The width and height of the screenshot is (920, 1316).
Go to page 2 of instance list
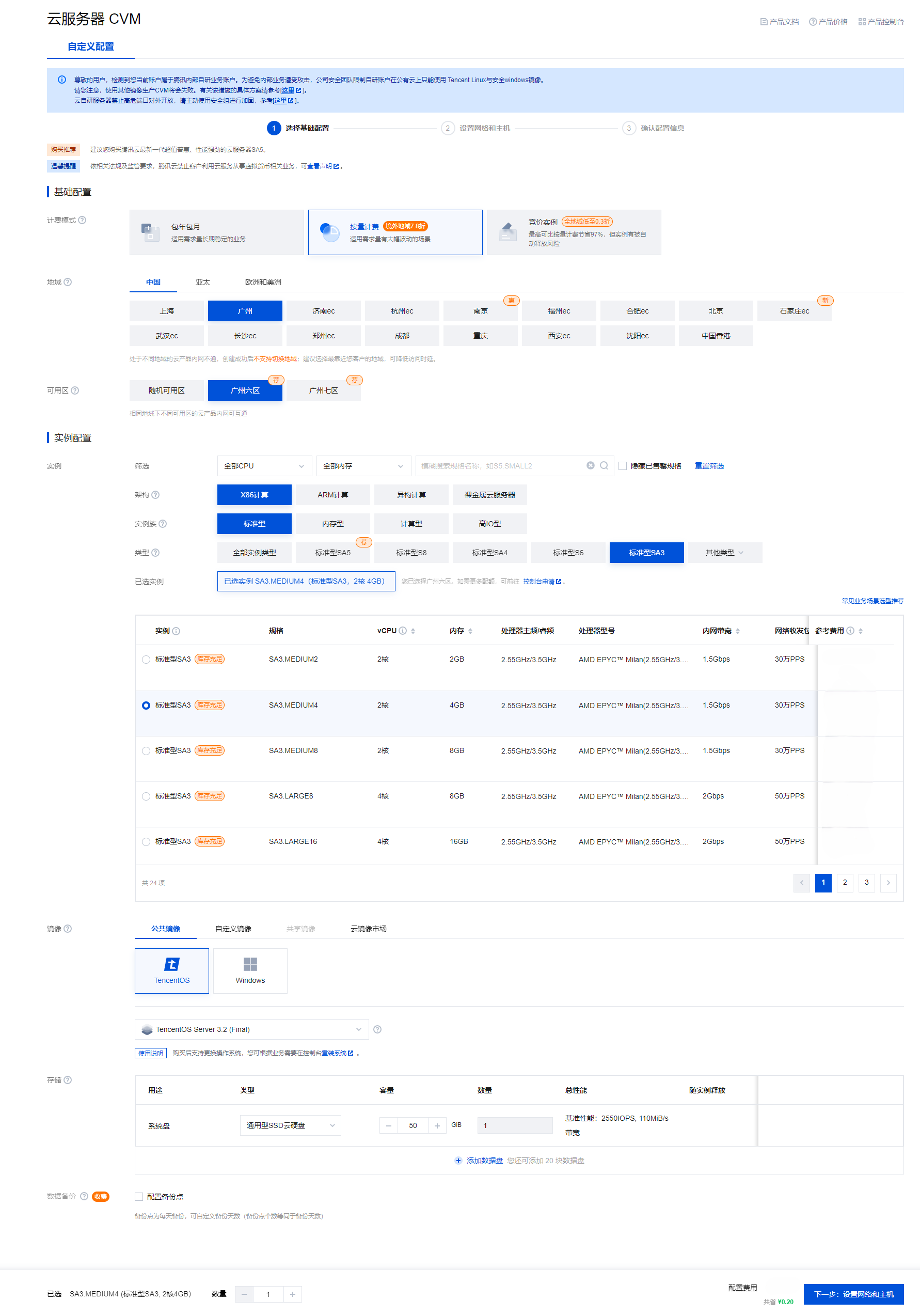(x=845, y=882)
